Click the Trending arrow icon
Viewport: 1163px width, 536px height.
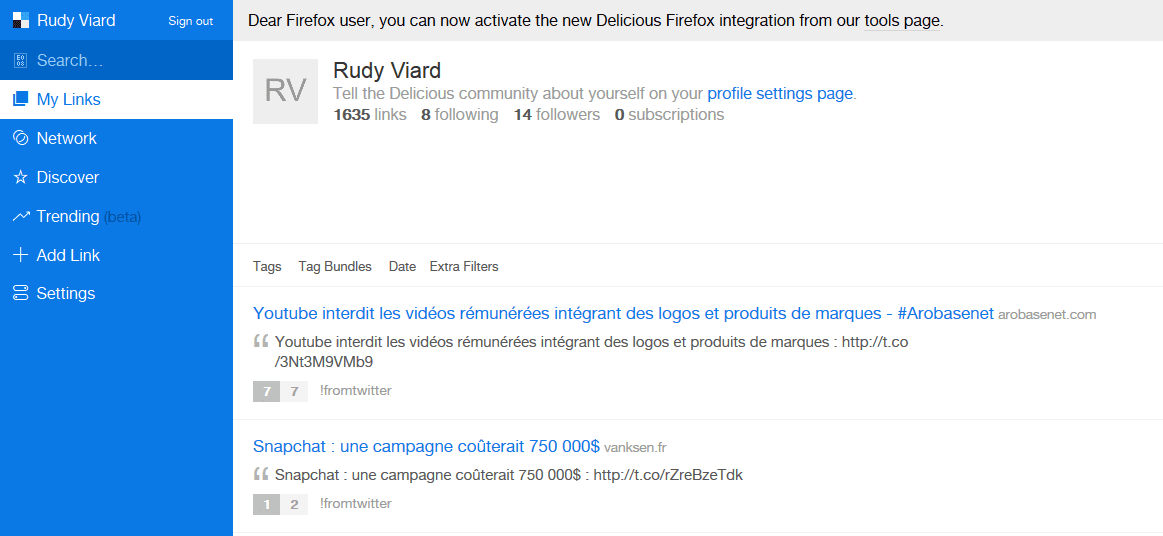point(21,216)
